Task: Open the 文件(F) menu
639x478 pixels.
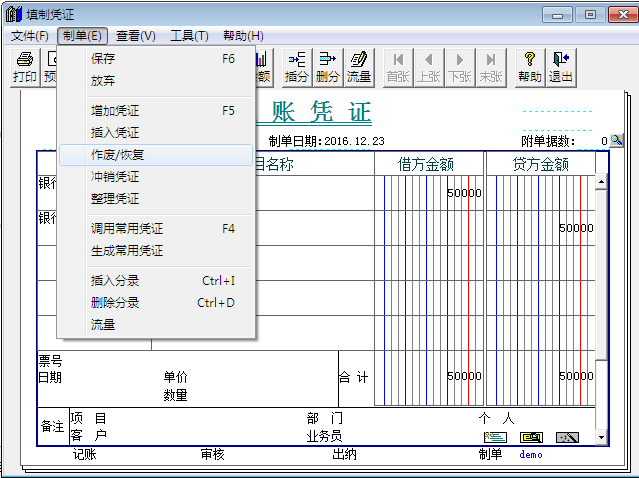Action: click(29, 36)
